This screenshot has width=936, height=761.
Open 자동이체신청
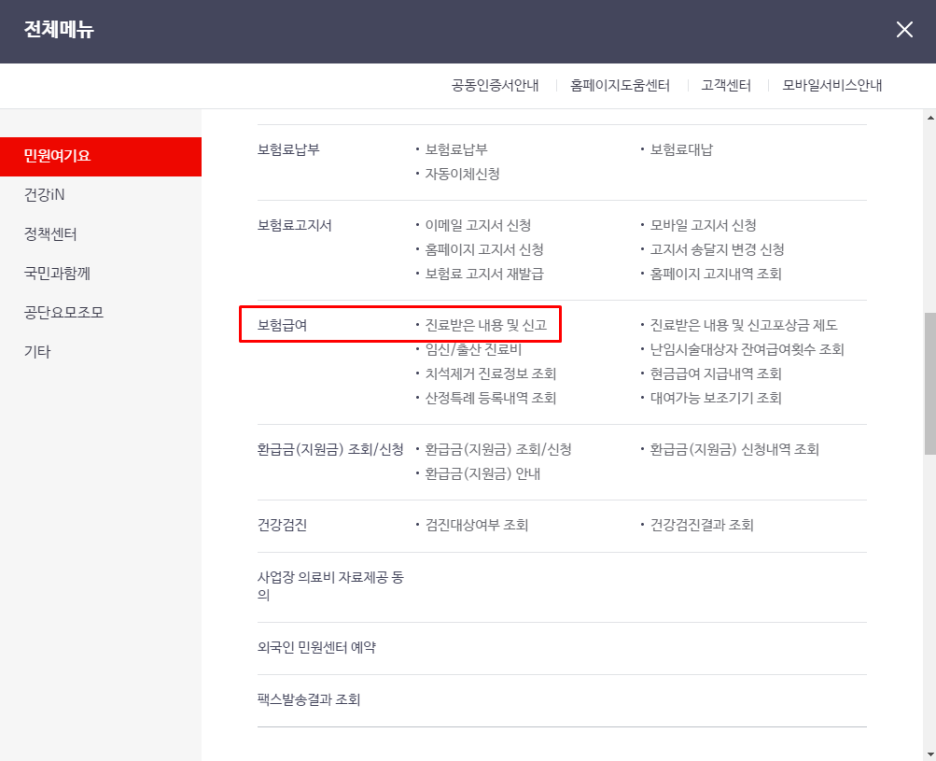point(462,174)
